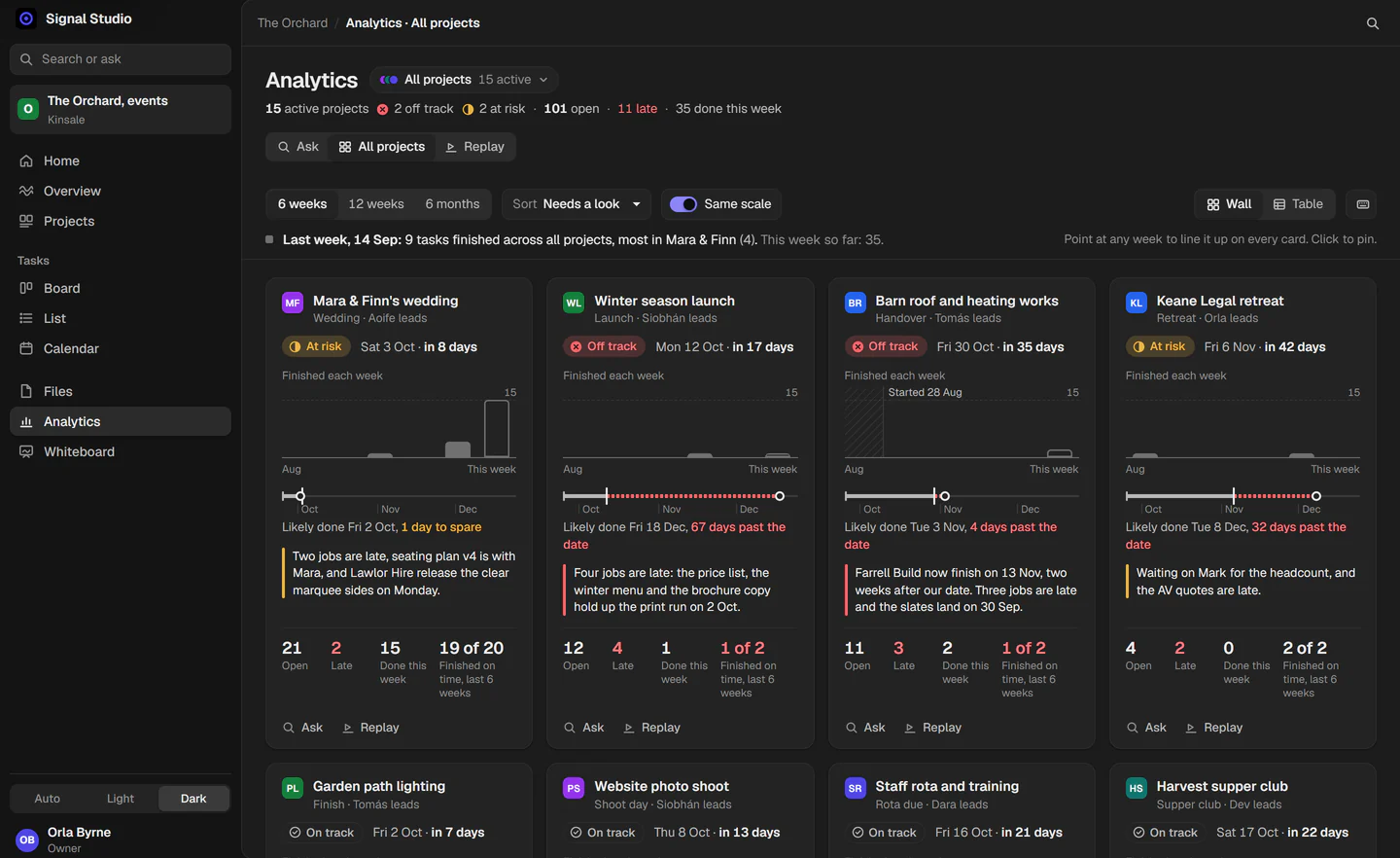Open the All projects 15 active dropdown
Viewport: 1400px width, 858px height.
coord(464,80)
